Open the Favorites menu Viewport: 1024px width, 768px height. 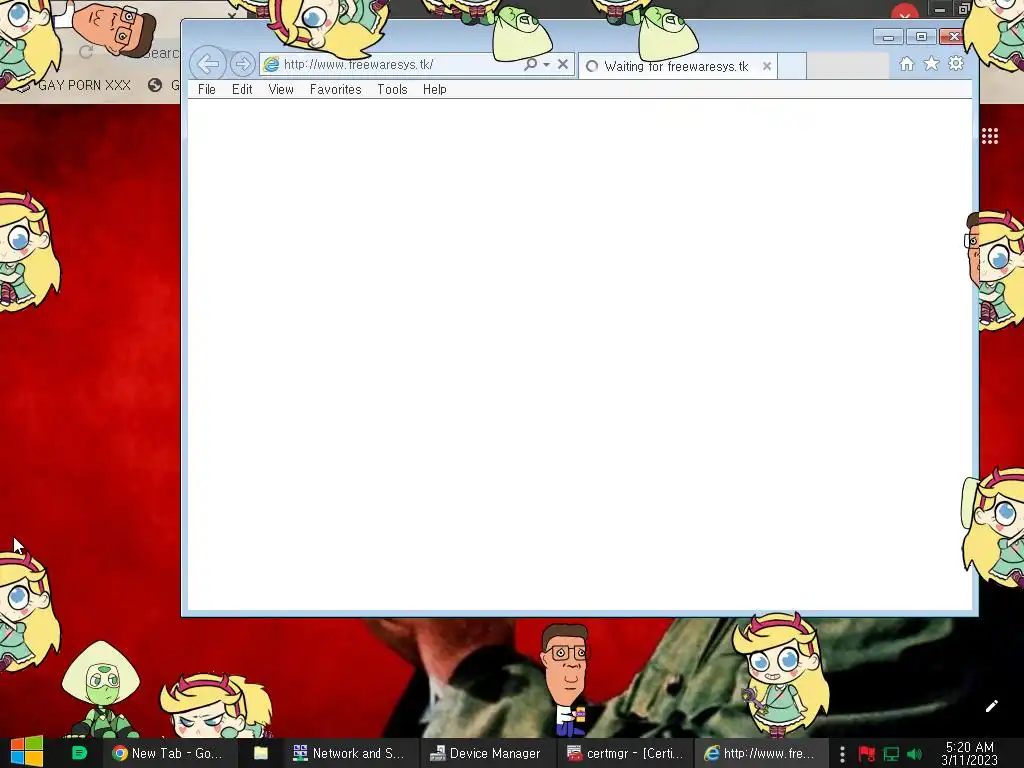(x=336, y=89)
